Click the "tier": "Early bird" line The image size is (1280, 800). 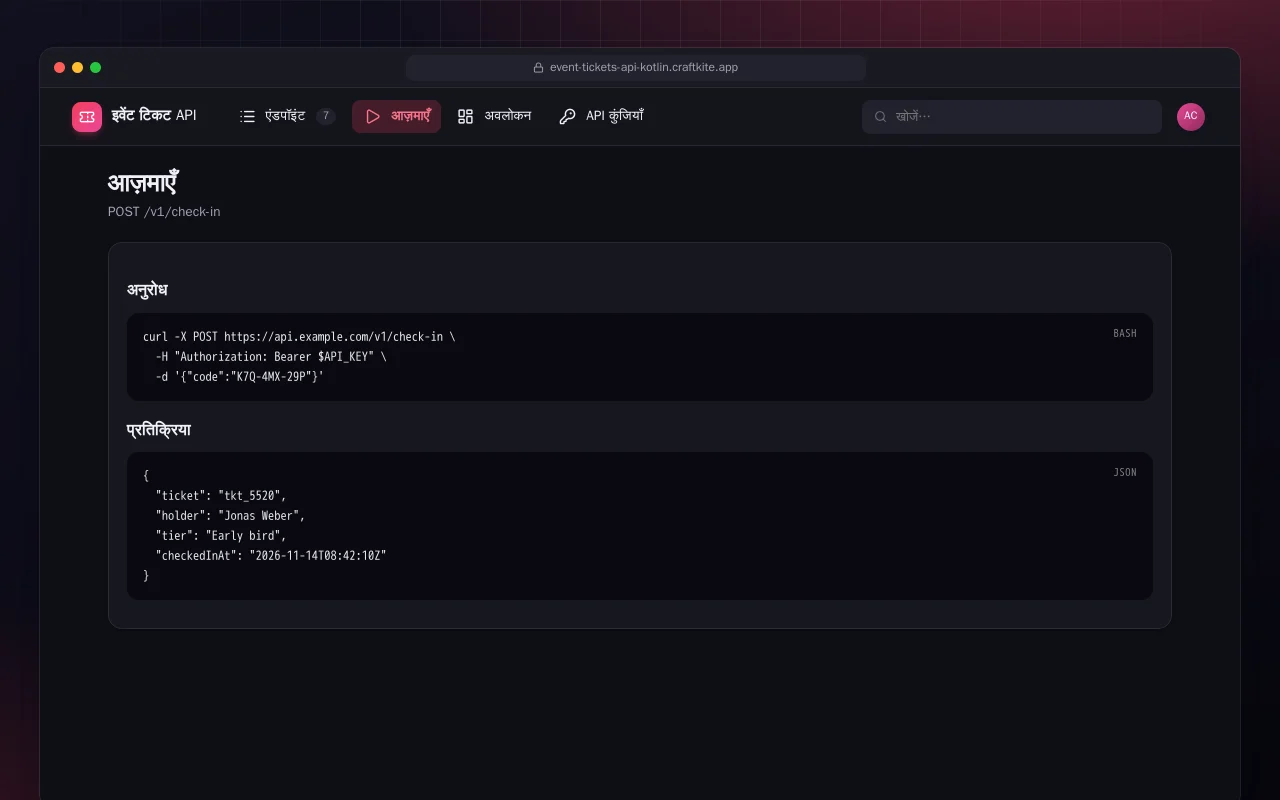221,536
